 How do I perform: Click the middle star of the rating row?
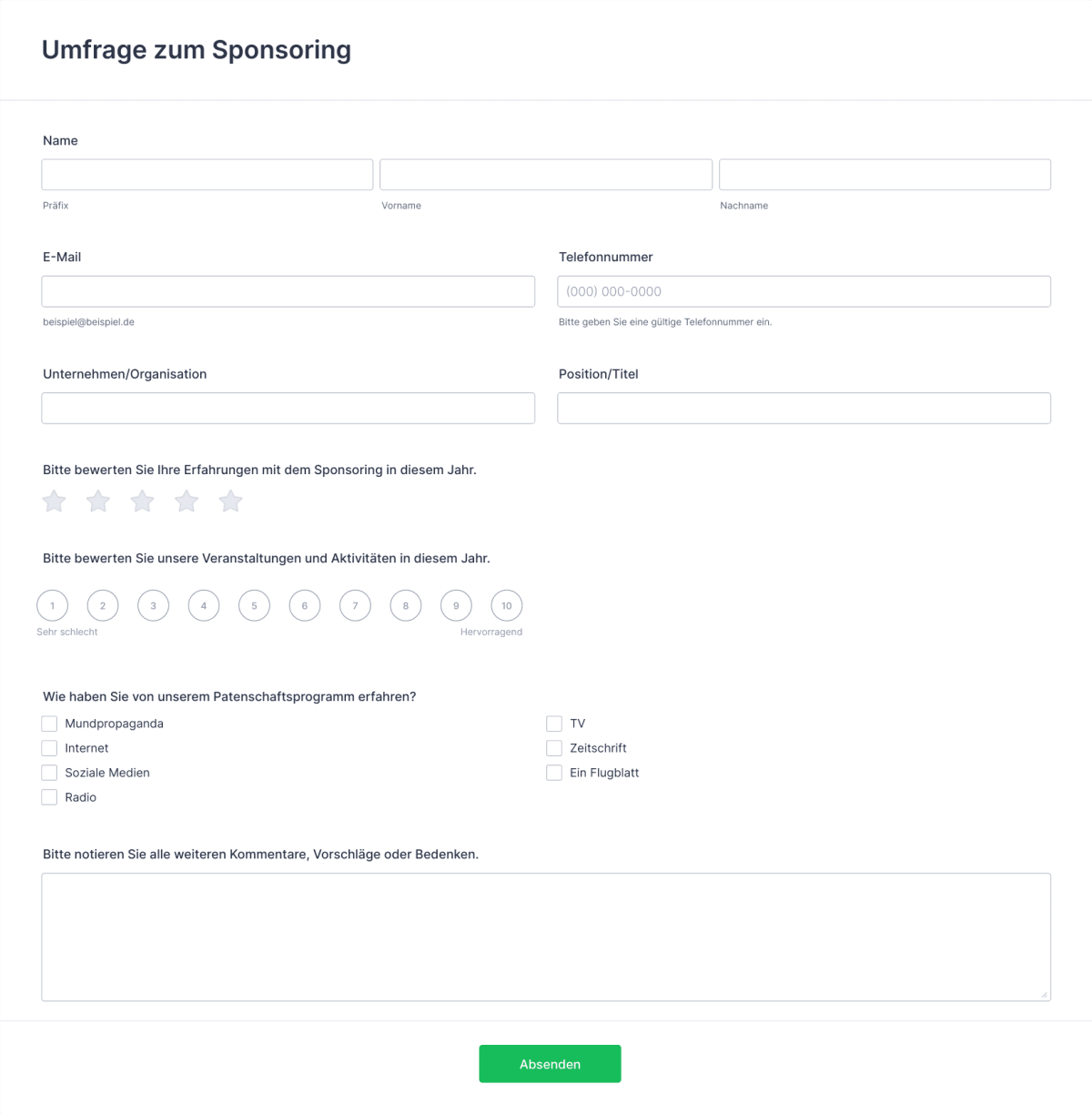point(142,501)
